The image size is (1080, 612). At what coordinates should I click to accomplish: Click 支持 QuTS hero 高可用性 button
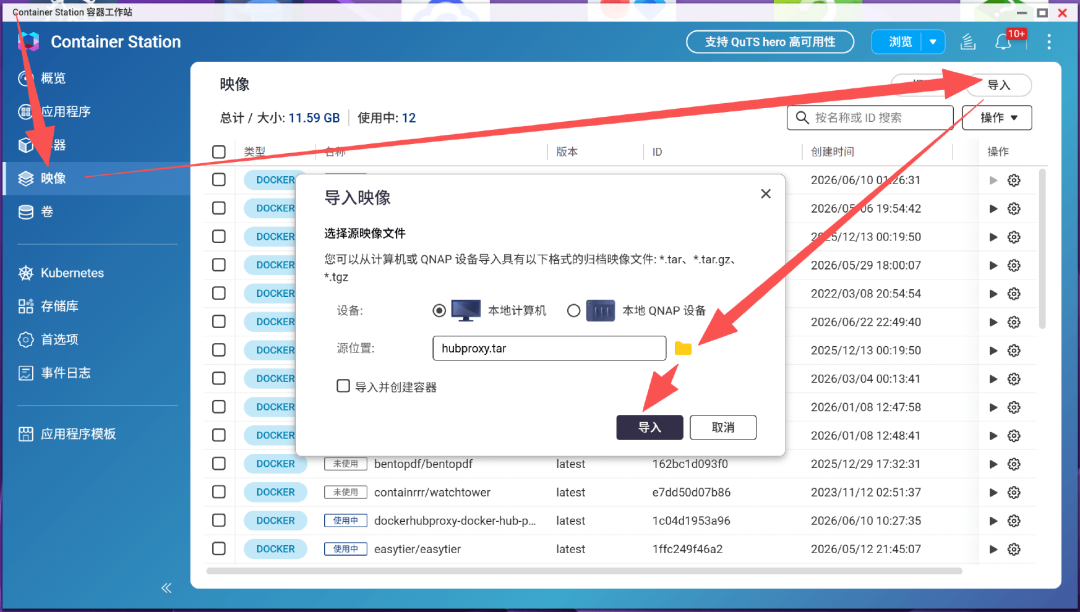point(770,42)
